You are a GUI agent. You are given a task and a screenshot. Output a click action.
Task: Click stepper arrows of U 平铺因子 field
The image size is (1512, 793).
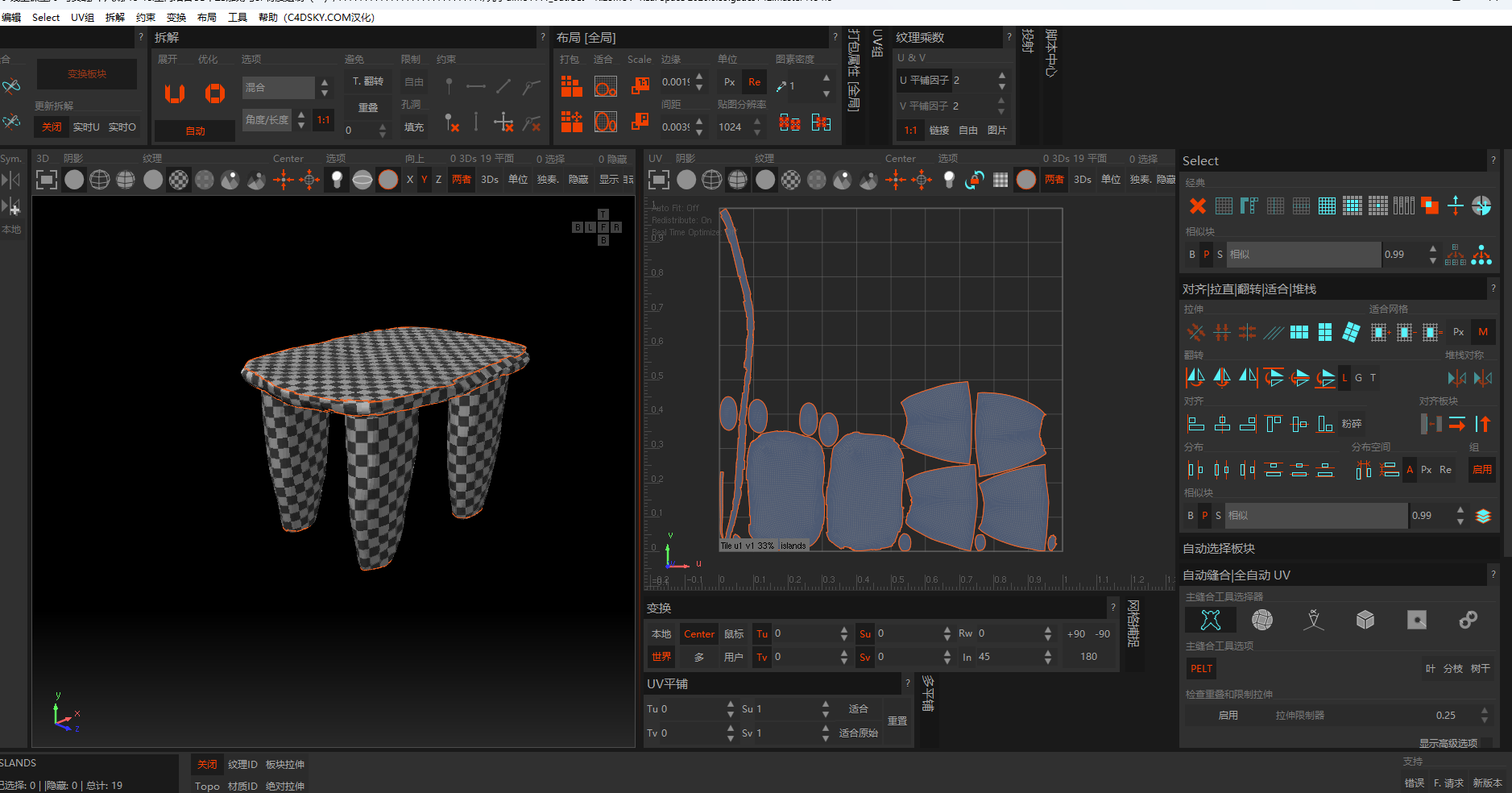click(1002, 81)
